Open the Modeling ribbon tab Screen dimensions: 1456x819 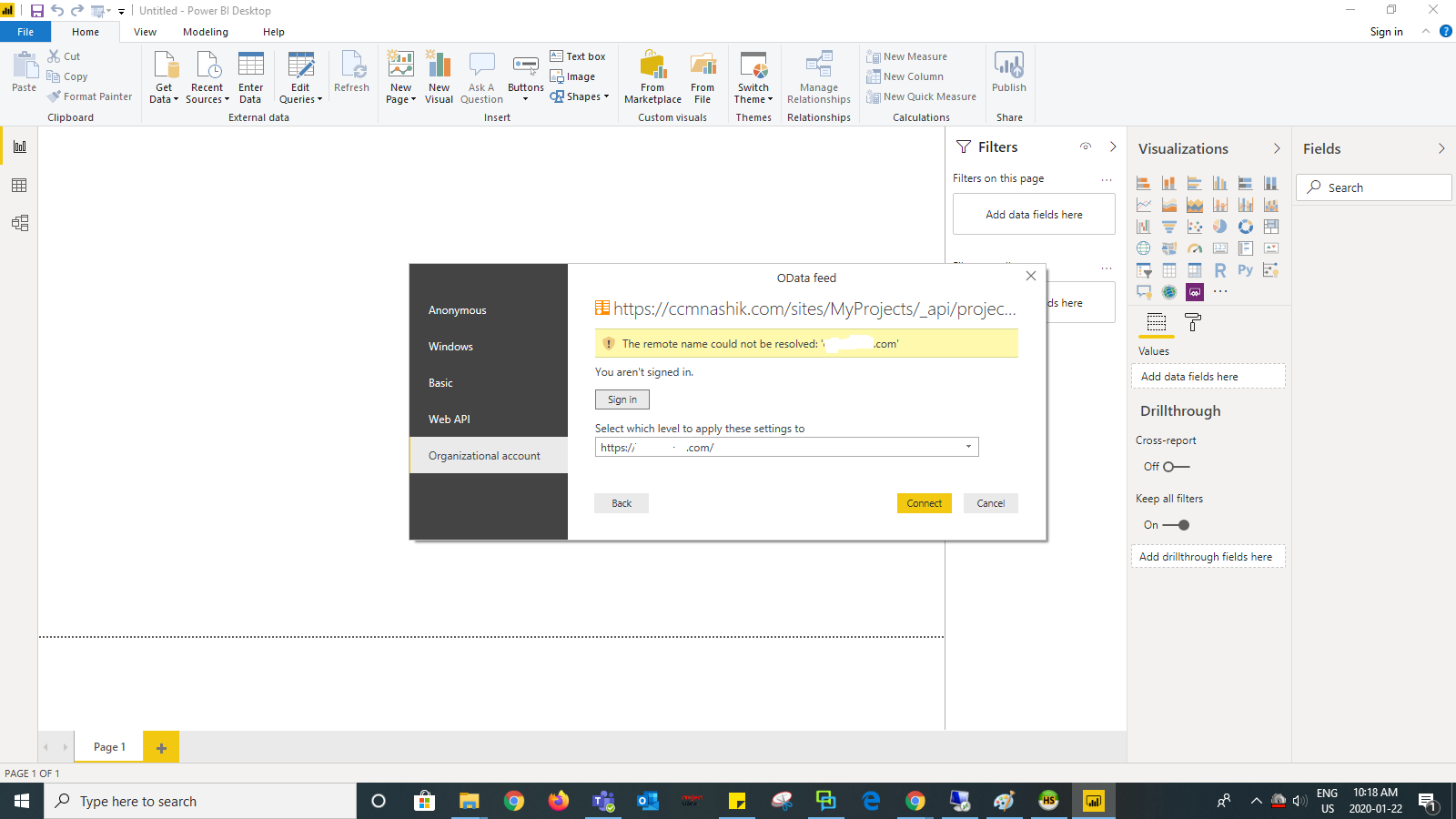point(206,32)
